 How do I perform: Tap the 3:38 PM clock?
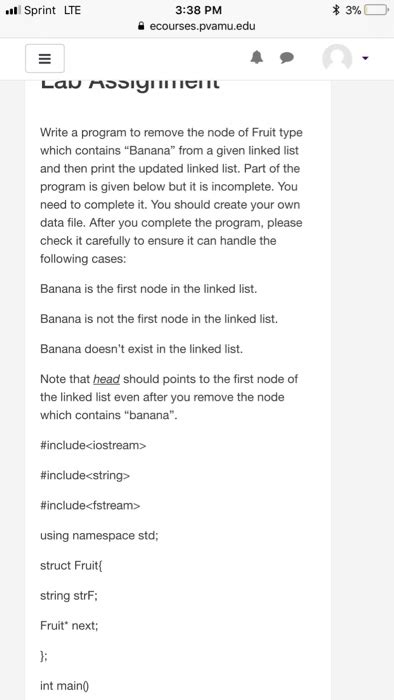click(x=199, y=10)
